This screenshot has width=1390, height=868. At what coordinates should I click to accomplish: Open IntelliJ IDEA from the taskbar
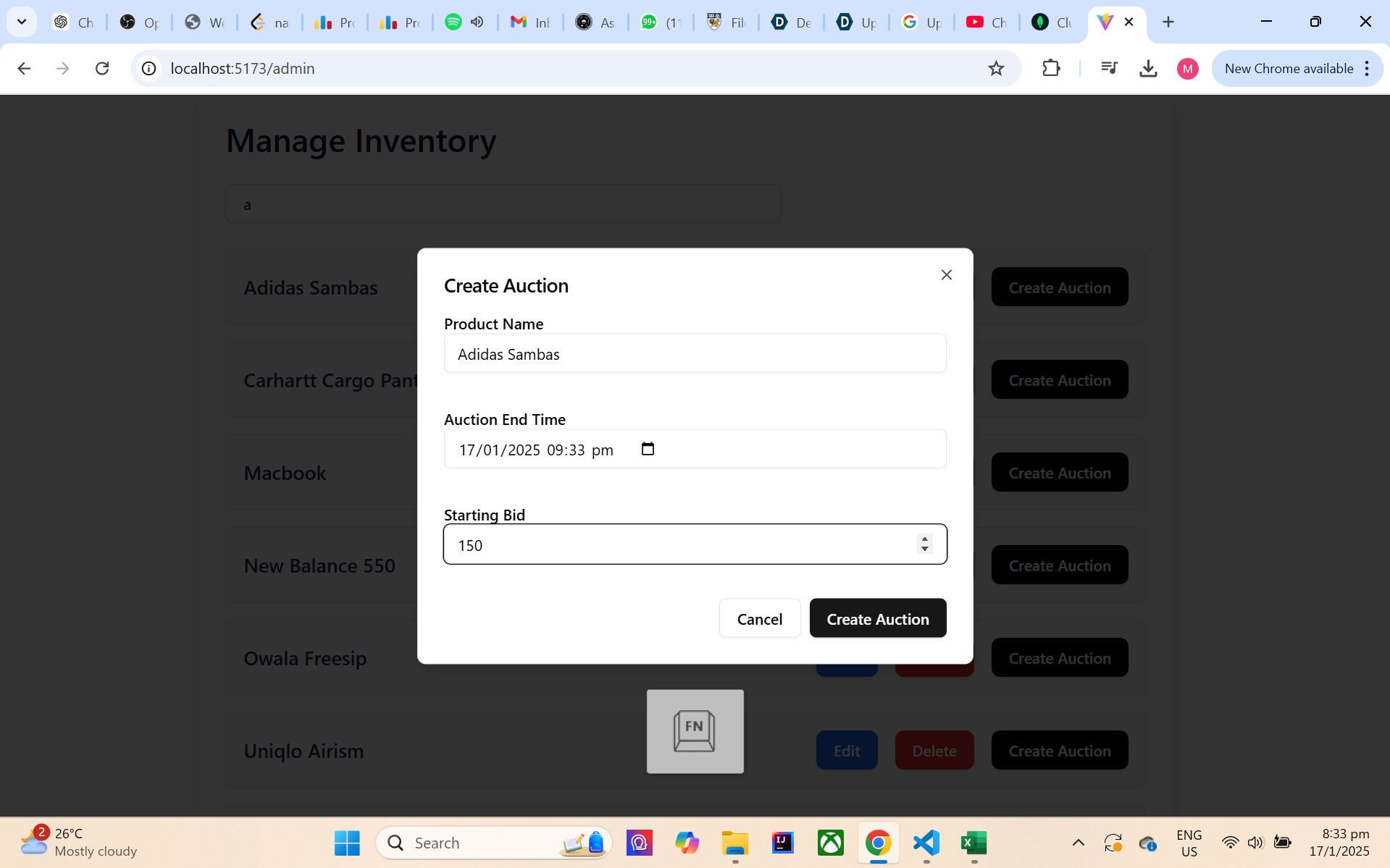pyautogui.click(x=782, y=843)
